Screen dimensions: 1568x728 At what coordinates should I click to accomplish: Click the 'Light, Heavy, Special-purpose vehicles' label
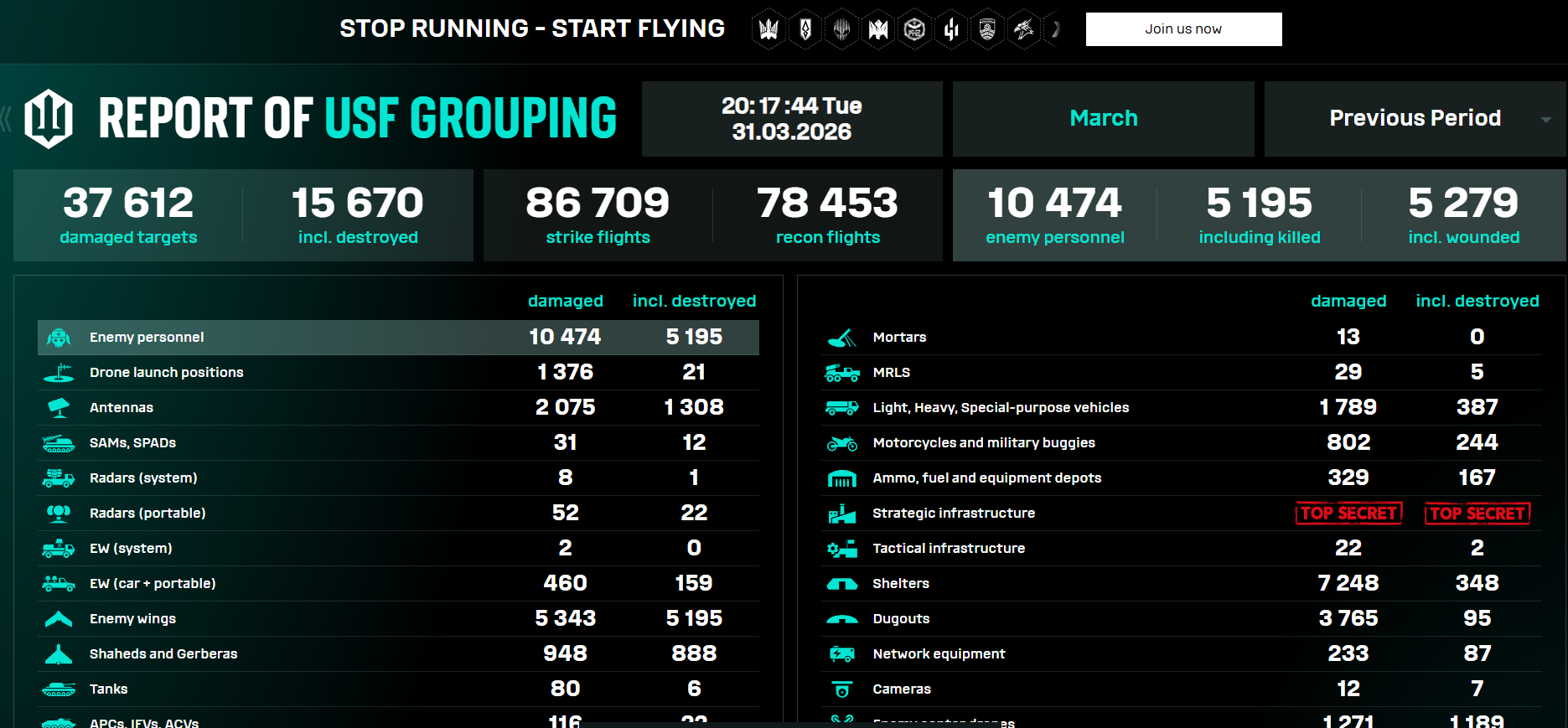tap(1001, 408)
